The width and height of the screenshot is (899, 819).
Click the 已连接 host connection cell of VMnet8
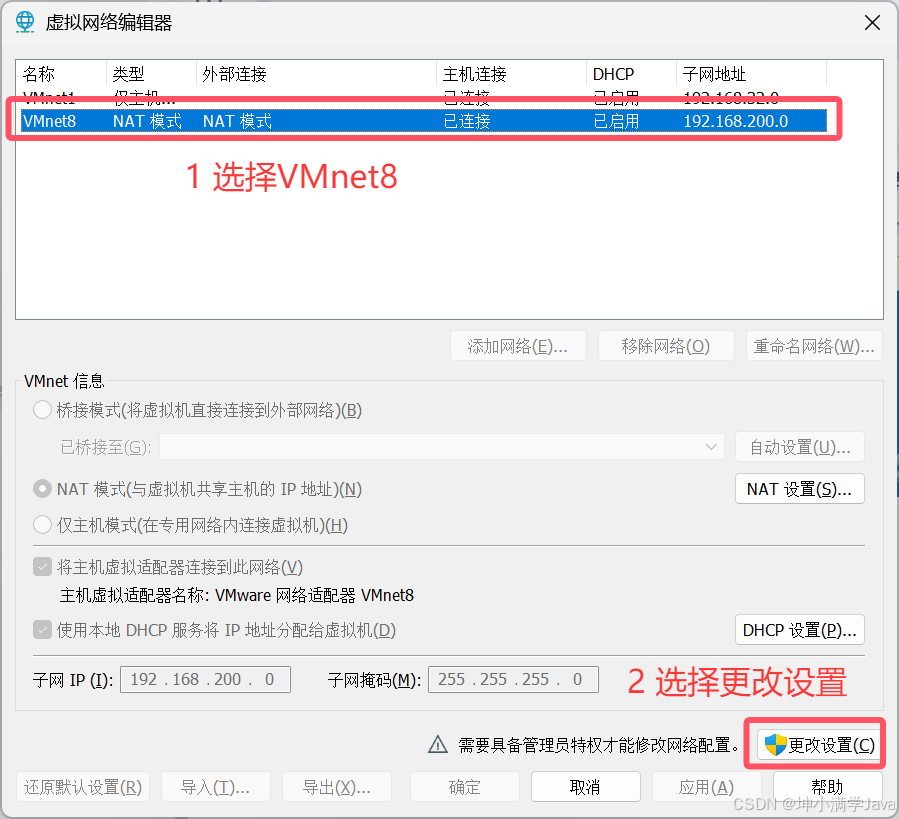(x=467, y=121)
